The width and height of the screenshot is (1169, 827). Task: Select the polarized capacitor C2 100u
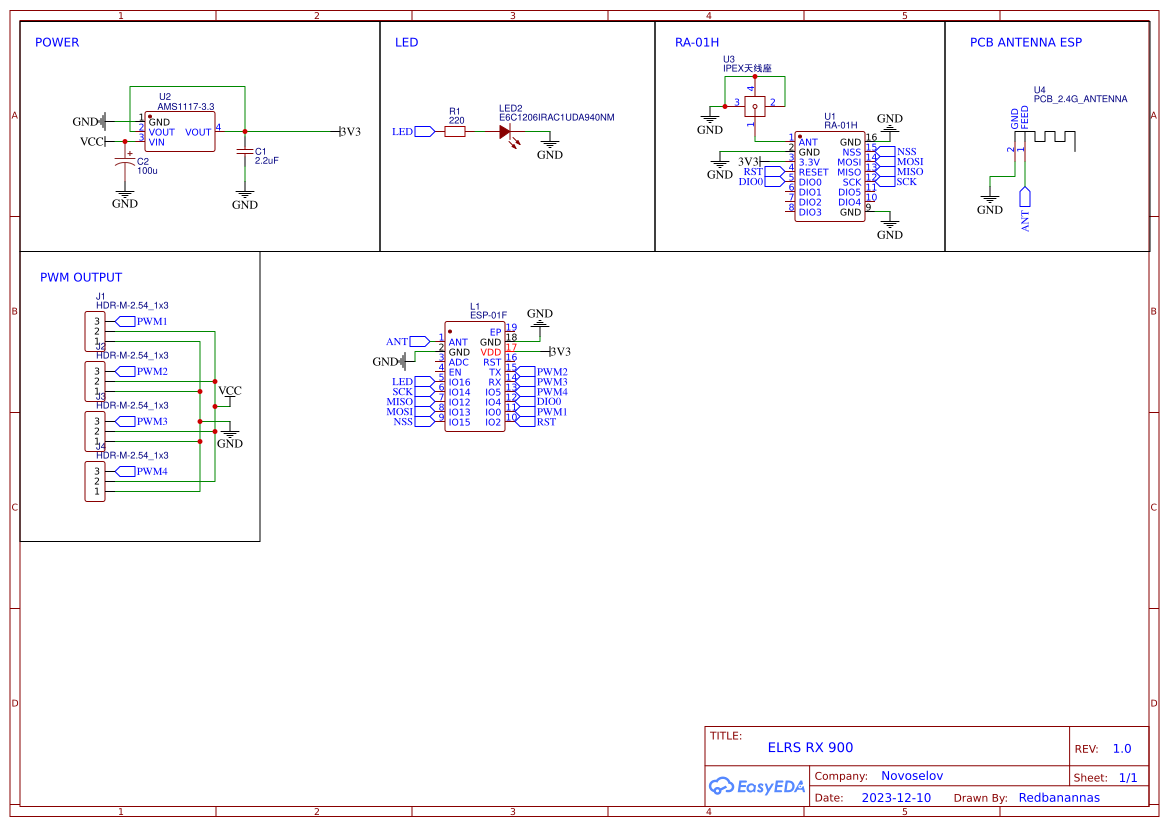click(x=123, y=160)
